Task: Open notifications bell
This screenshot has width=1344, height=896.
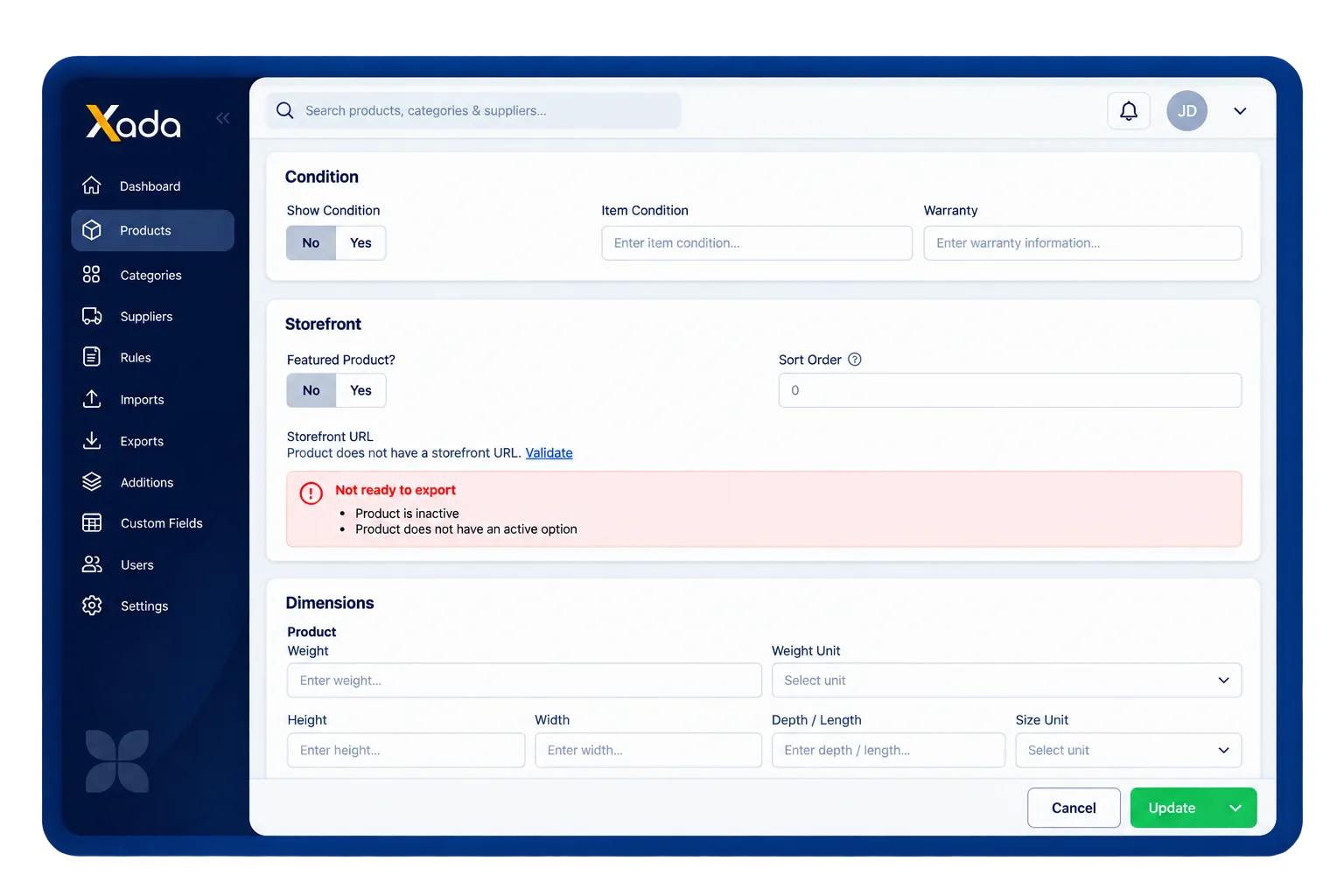Action: click(x=1129, y=111)
